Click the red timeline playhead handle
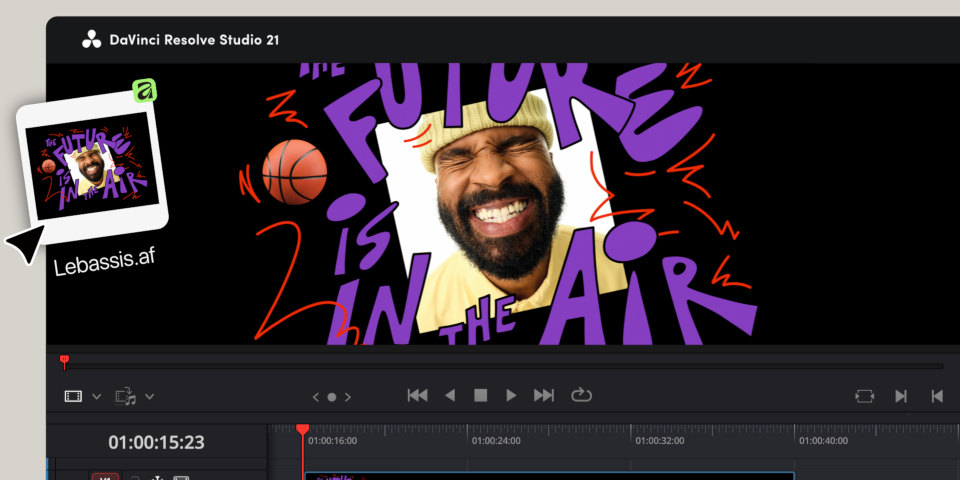 tap(303, 430)
